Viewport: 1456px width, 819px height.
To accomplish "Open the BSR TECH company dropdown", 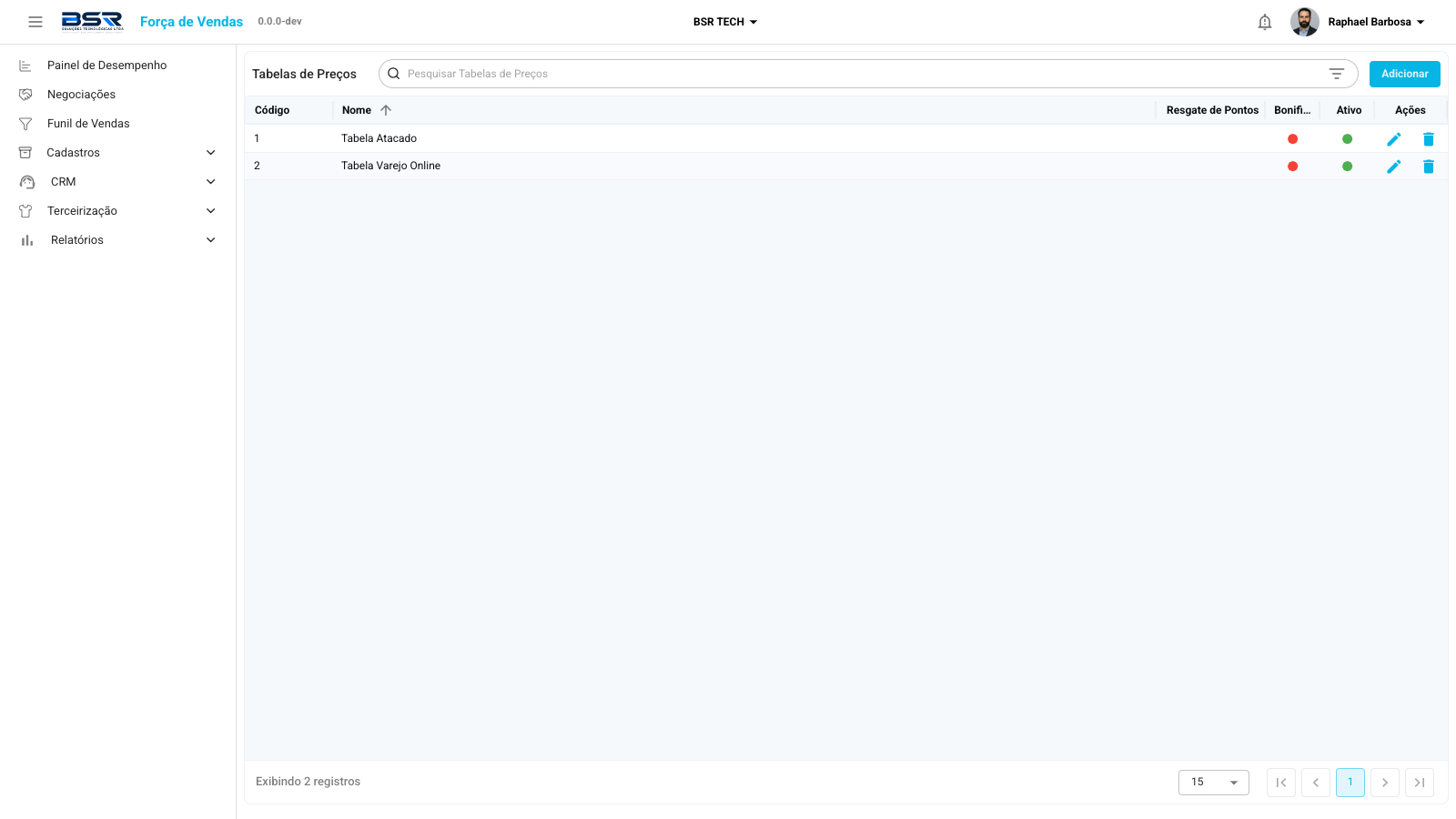I will point(725,22).
